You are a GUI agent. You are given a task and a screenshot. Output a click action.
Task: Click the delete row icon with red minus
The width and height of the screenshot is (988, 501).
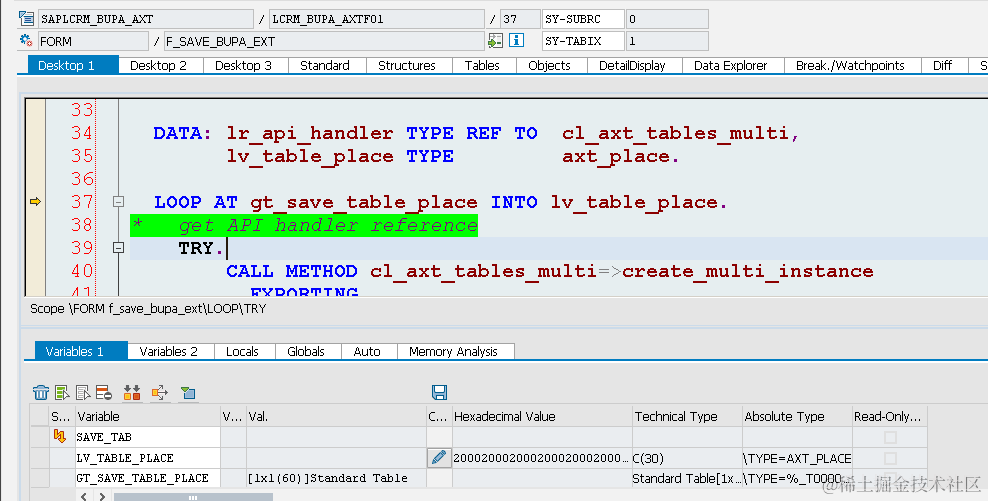104,393
